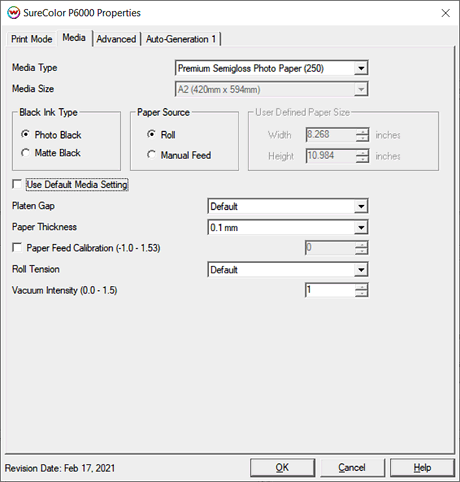Go to the Auto-Generation 1 tab
The height and width of the screenshot is (482, 460).
pos(181,39)
